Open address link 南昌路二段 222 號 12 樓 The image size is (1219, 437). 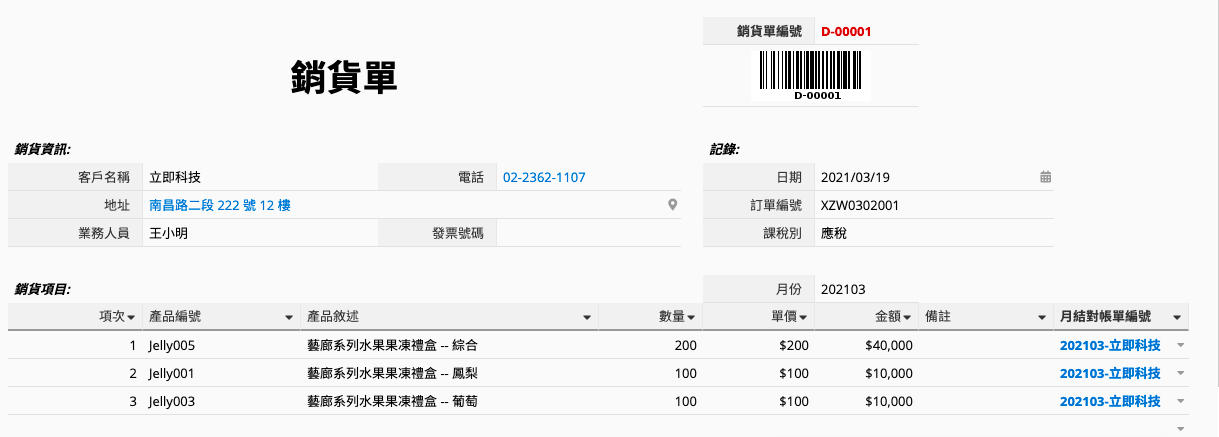tap(220, 205)
